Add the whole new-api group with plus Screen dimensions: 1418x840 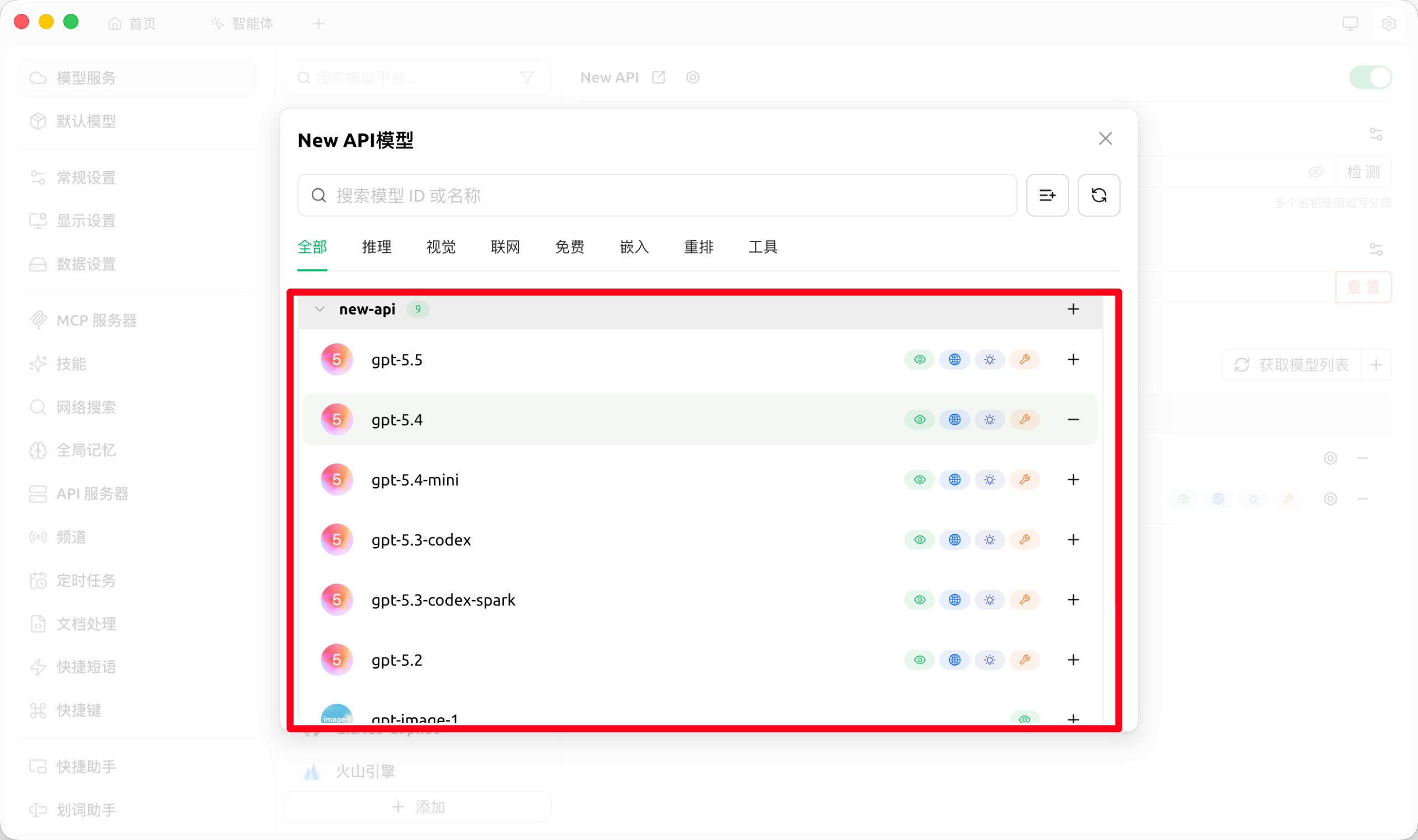click(x=1073, y=309)
